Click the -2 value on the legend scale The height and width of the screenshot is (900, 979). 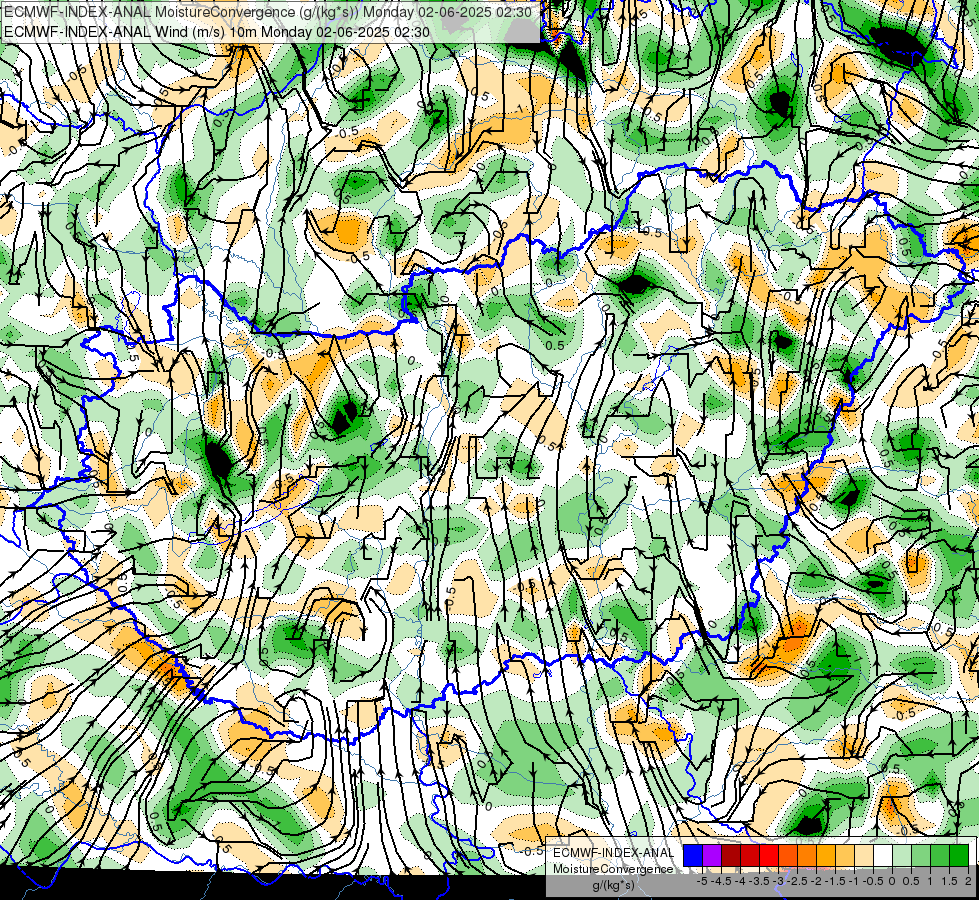tap(816, 881)
